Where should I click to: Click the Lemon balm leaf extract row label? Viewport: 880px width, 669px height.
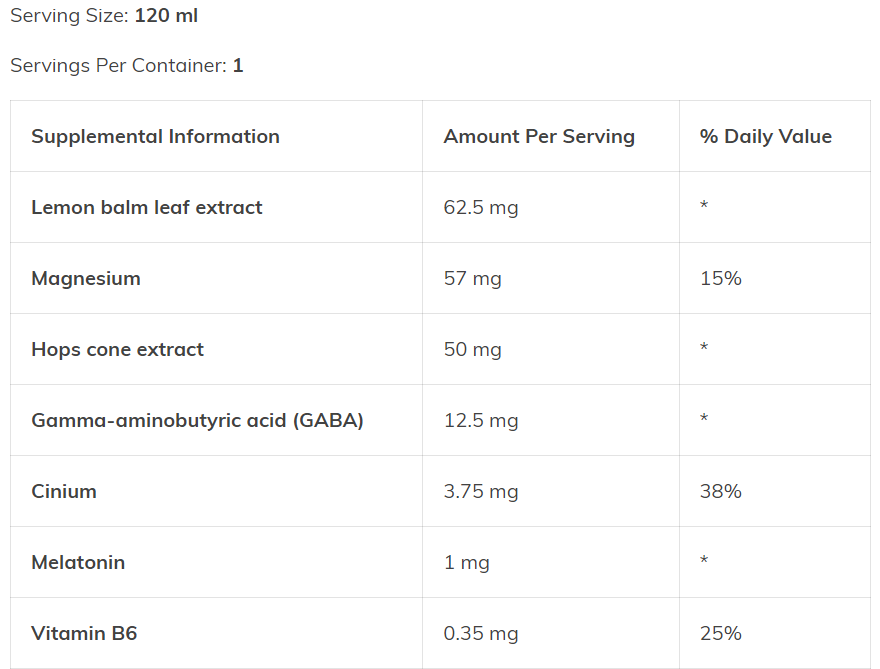coord(147,207)
